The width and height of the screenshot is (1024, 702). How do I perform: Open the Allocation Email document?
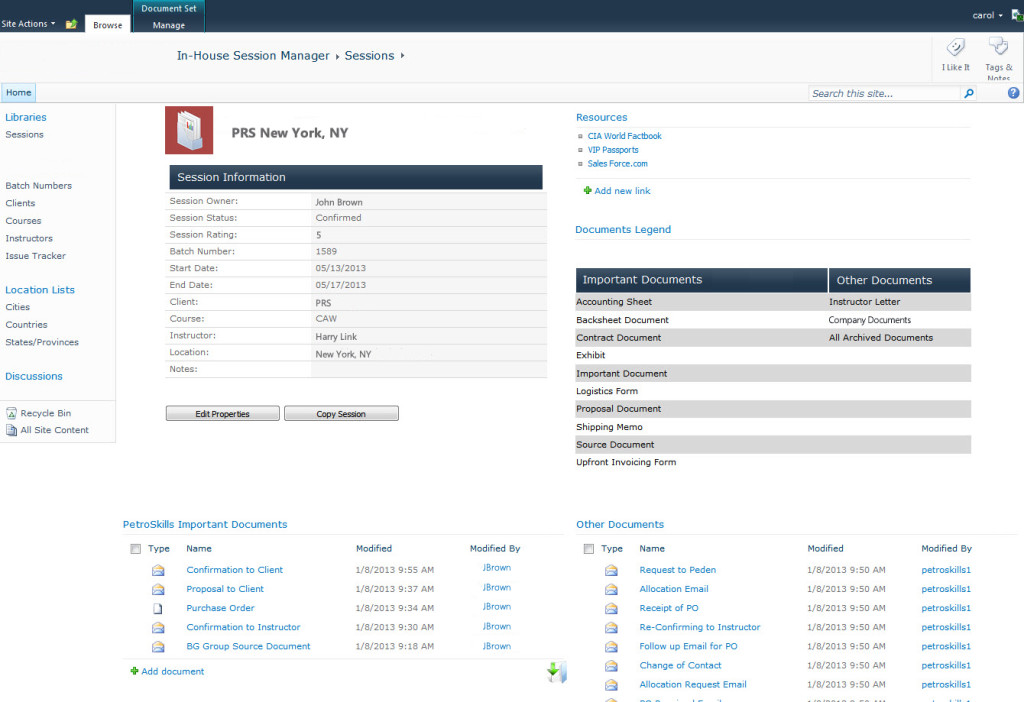[673, 589]
